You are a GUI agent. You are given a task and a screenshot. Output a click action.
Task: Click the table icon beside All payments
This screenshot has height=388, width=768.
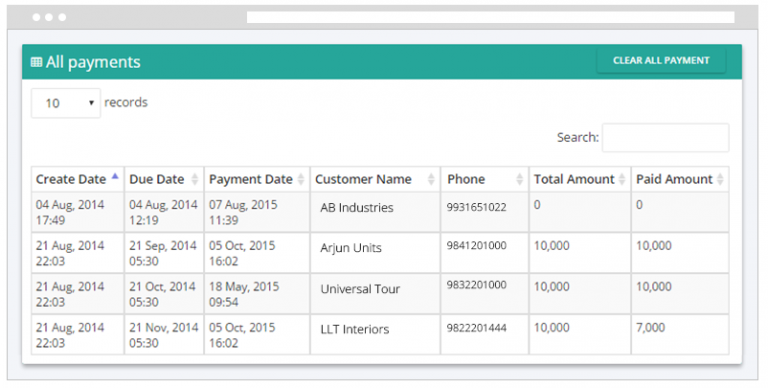tap(36, 62)
